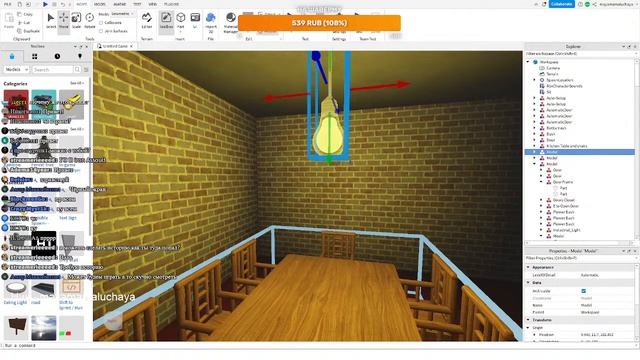Click the Cut command
Screen dimensions: 640x360
pos(24,22)
